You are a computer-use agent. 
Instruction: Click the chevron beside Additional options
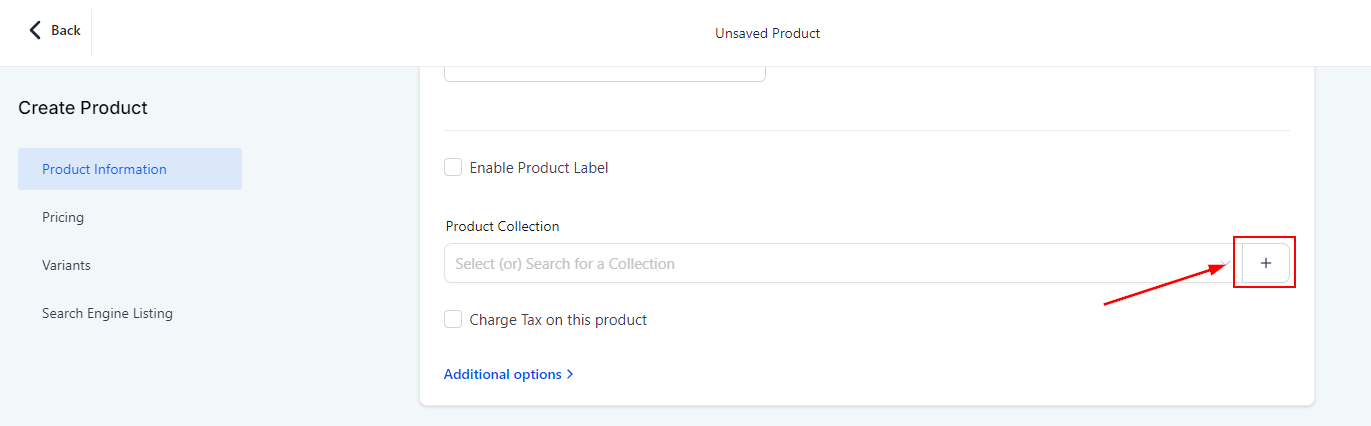click(570, 374)
